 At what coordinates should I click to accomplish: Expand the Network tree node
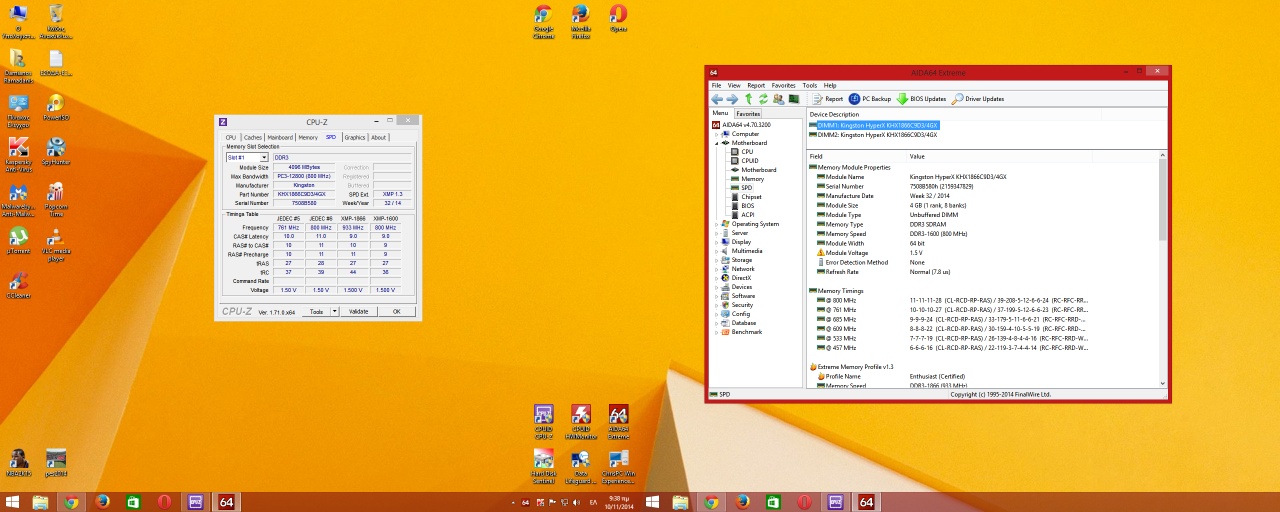point(717,269)
